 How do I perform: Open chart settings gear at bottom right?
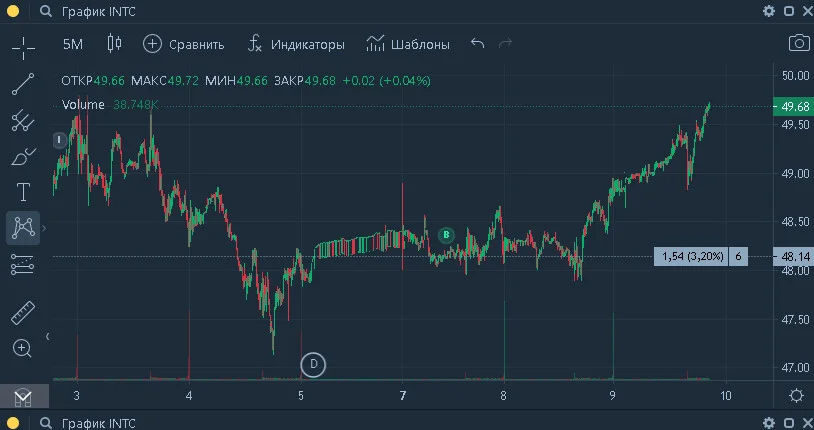(x=796, y=396)
